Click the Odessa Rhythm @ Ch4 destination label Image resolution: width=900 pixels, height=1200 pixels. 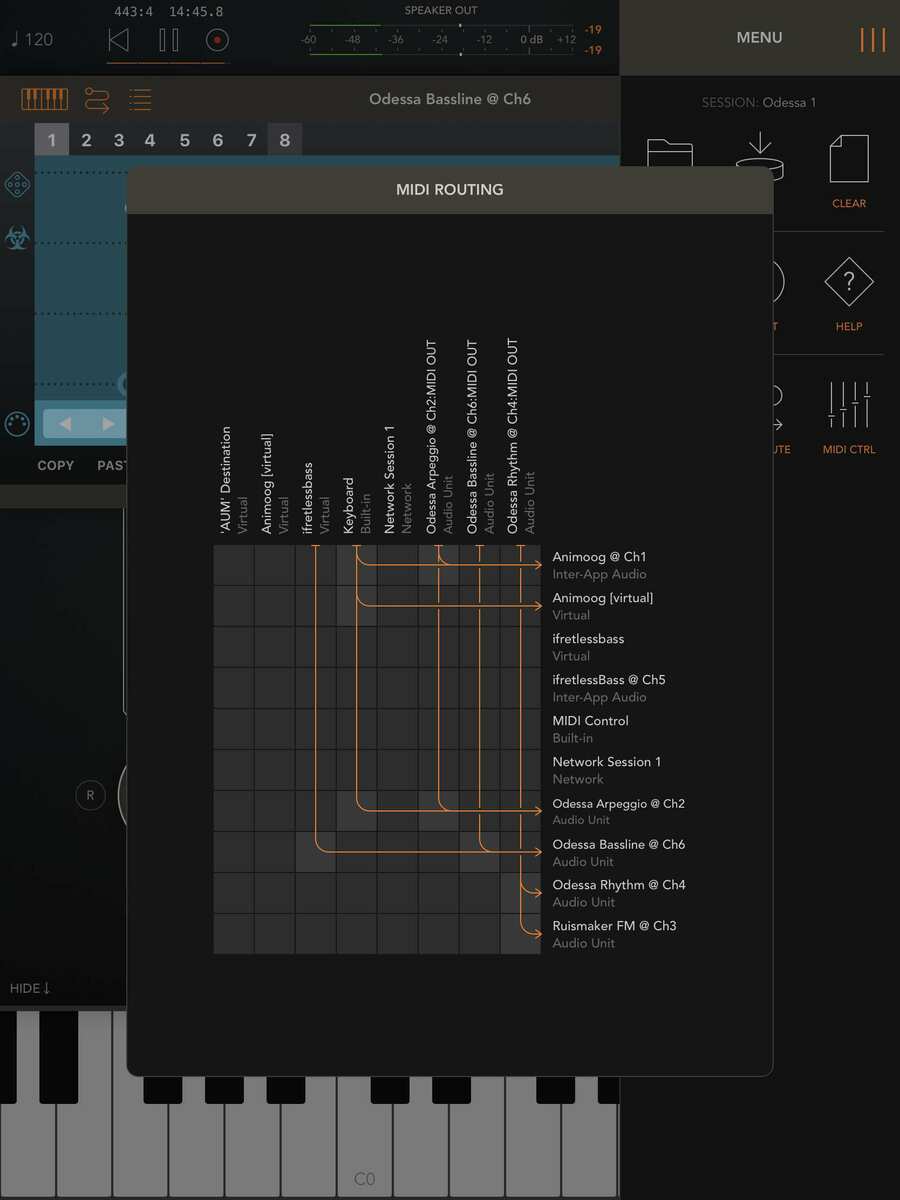coord(618,893)
